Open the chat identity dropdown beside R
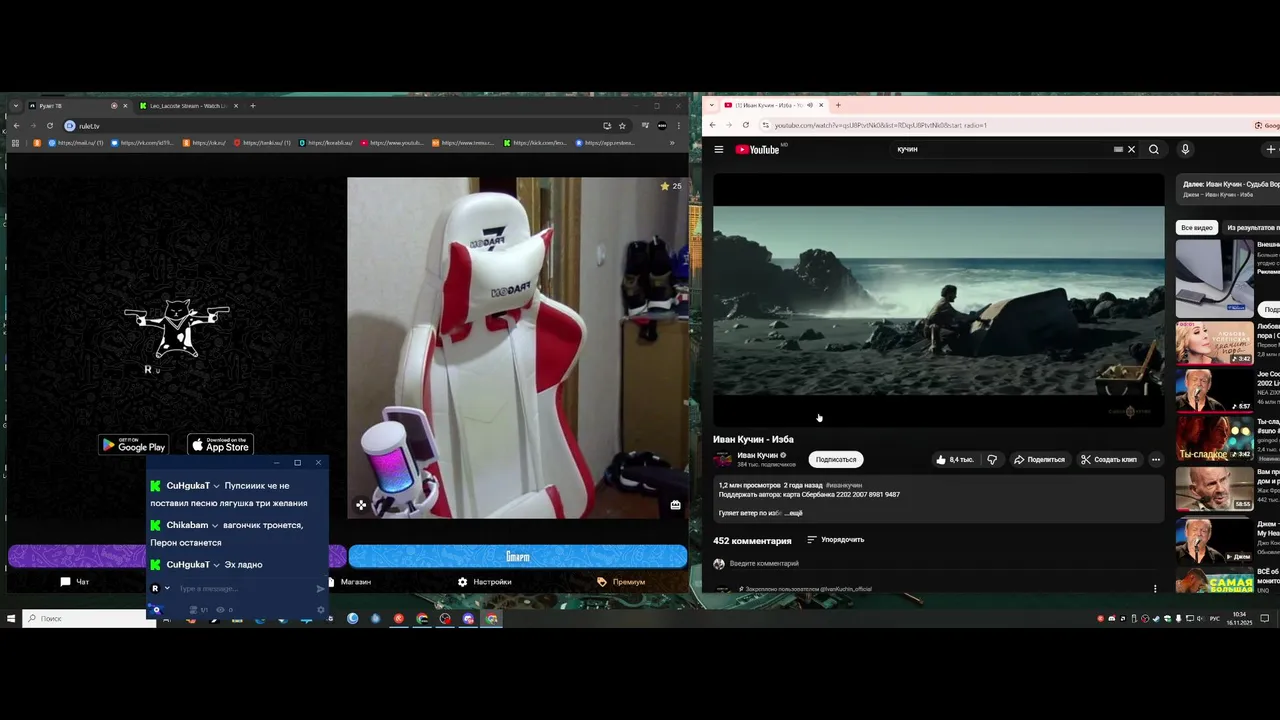Image resolution: width=1280 pixels, height=720 pixels. tap(167, 589)
